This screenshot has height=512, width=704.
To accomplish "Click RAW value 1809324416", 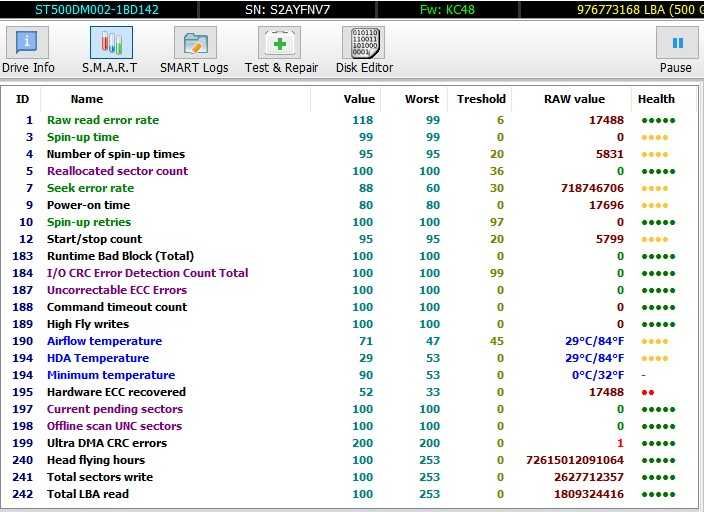I will pyautogui.click(x=589, y=494).
